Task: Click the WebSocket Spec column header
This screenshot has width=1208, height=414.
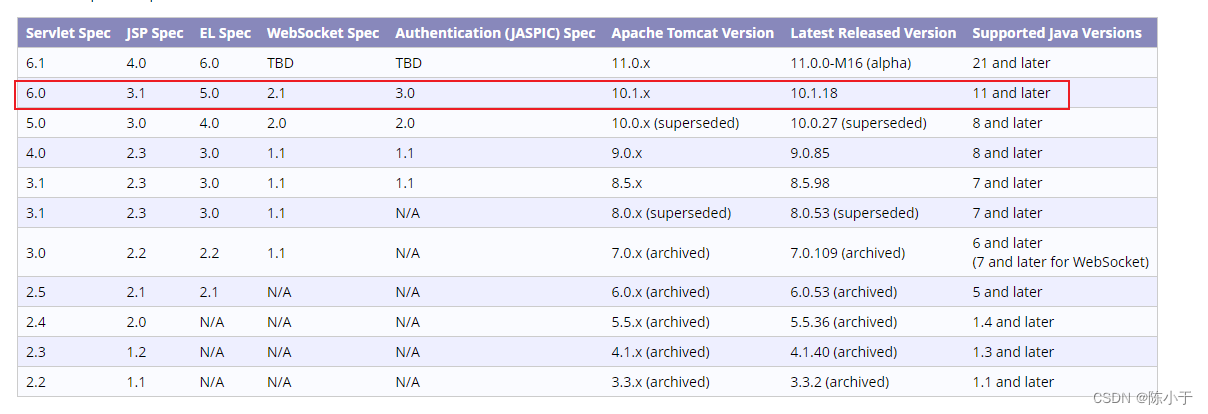Action: [323, 33]
